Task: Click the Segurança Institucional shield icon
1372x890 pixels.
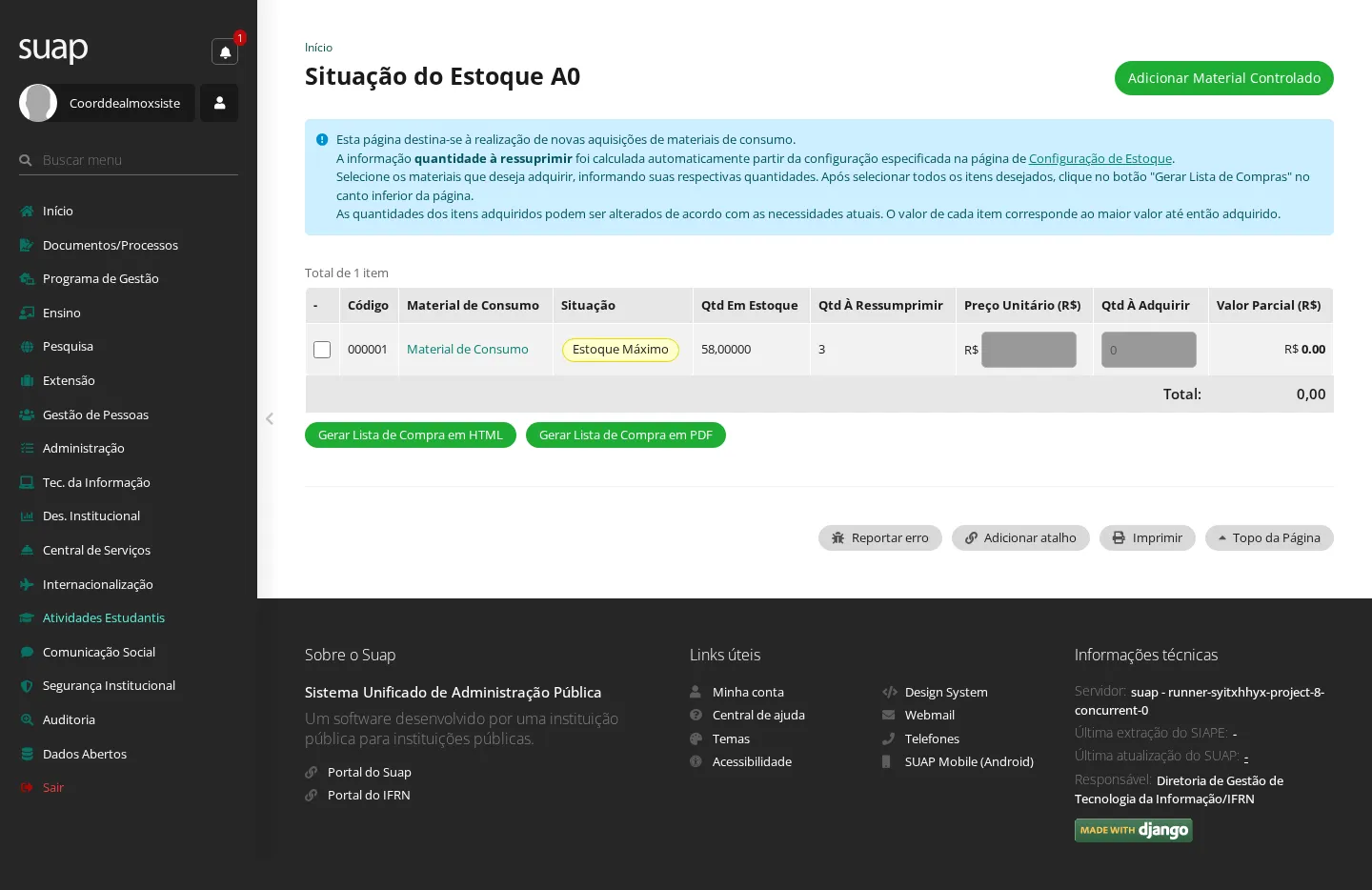Action: coord(27,685)
